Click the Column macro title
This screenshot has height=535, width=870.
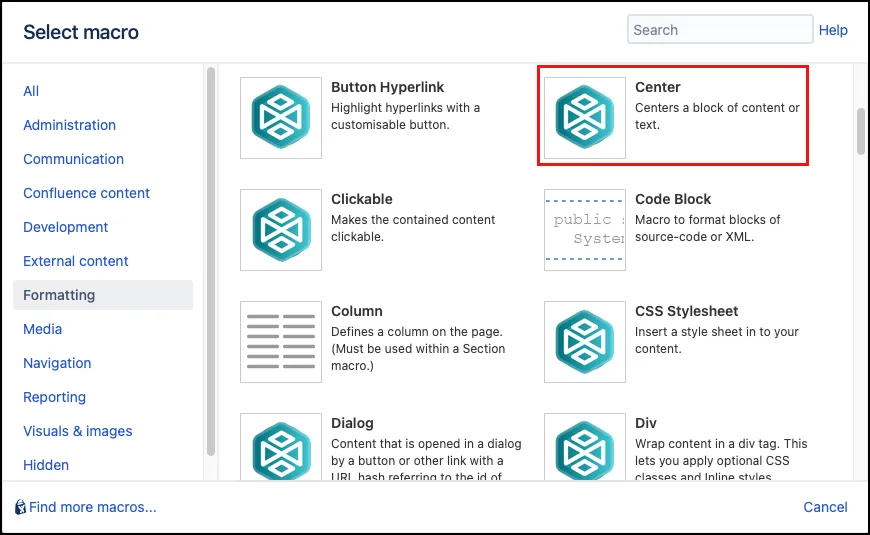click(x=357, y=311)
